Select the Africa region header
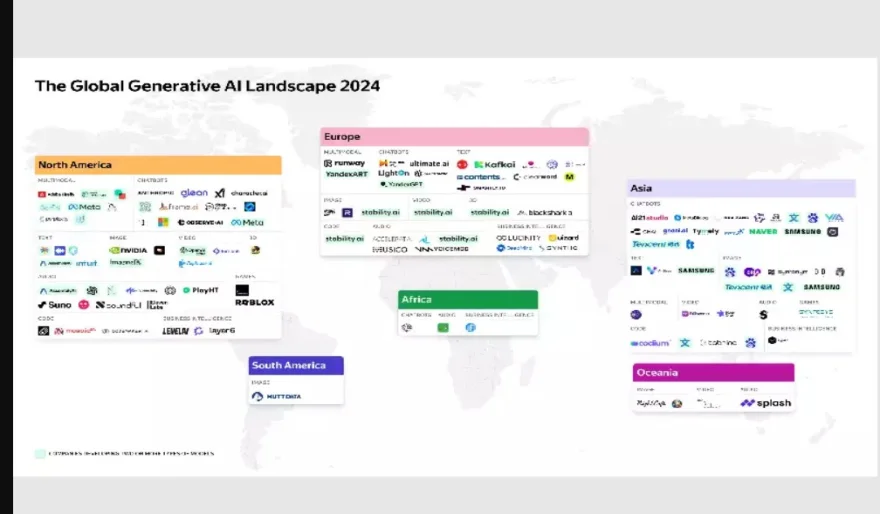Screen dimensions: 880x514 point(468,300)
